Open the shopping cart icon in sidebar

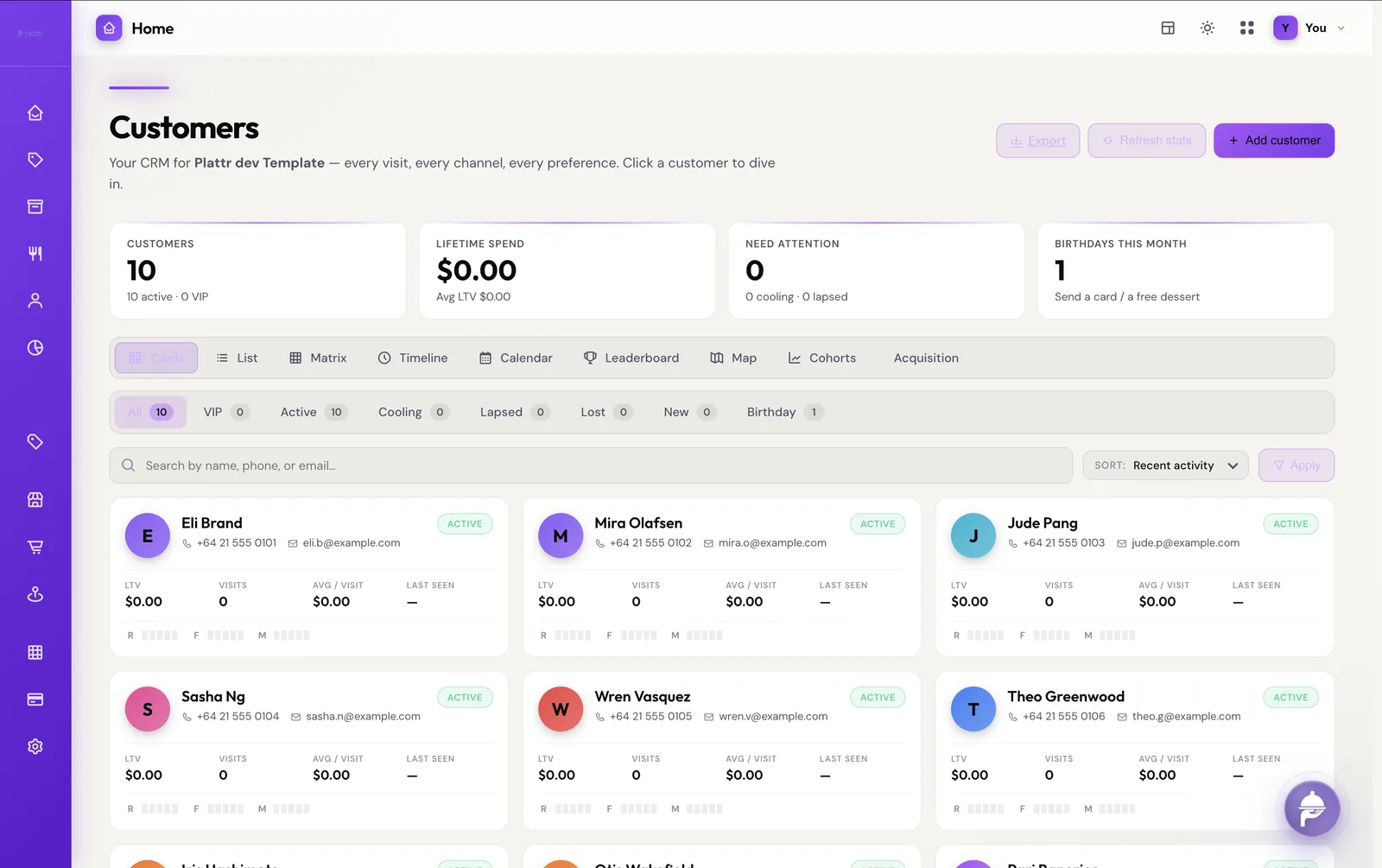(35, 547)
